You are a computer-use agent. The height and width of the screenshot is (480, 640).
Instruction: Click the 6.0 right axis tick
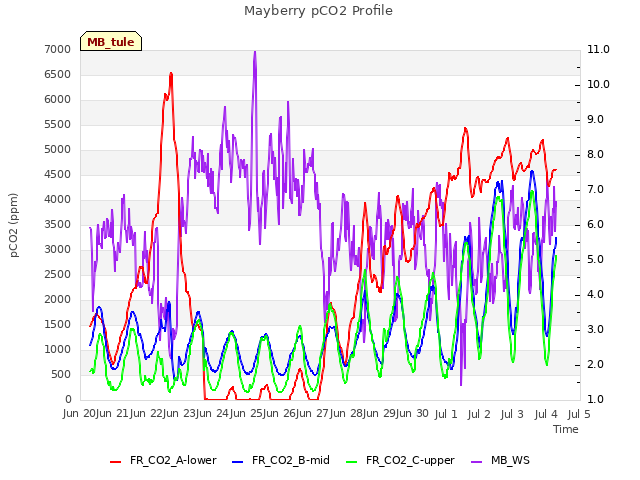click(595, 225)
